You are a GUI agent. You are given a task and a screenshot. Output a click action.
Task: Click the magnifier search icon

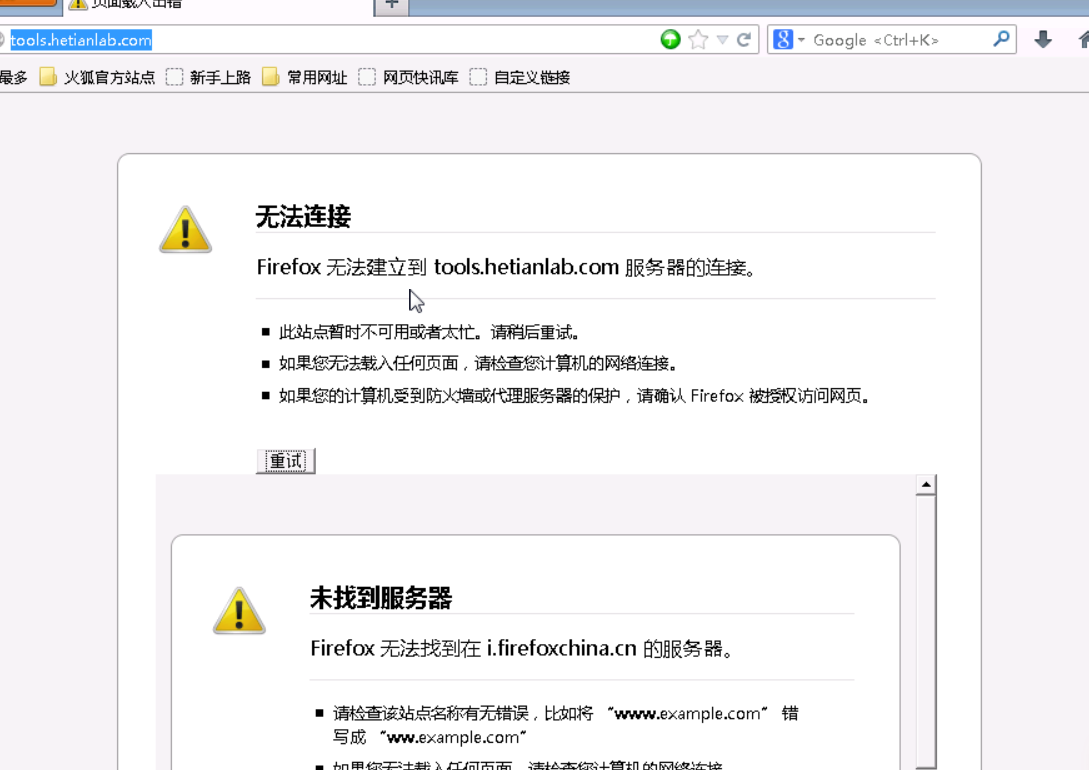[1001, 39]
